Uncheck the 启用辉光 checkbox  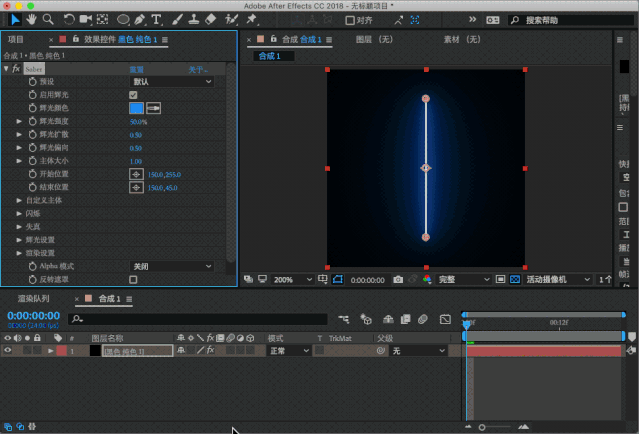pos(134,94)
